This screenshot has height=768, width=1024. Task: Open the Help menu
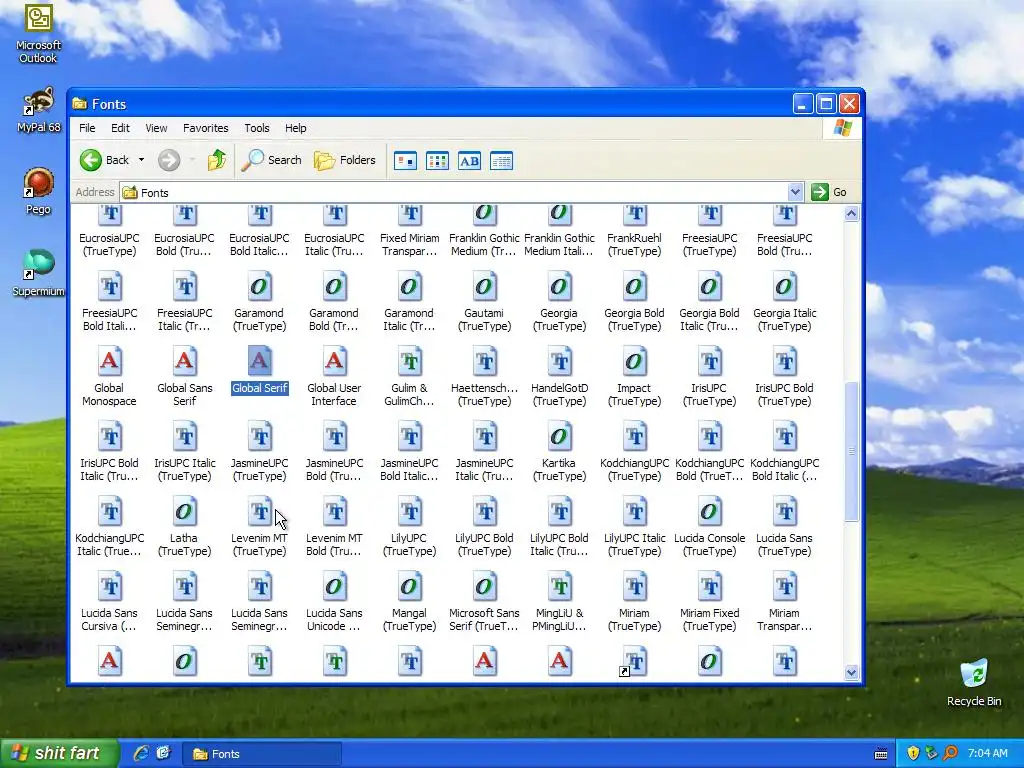(295, 128)
